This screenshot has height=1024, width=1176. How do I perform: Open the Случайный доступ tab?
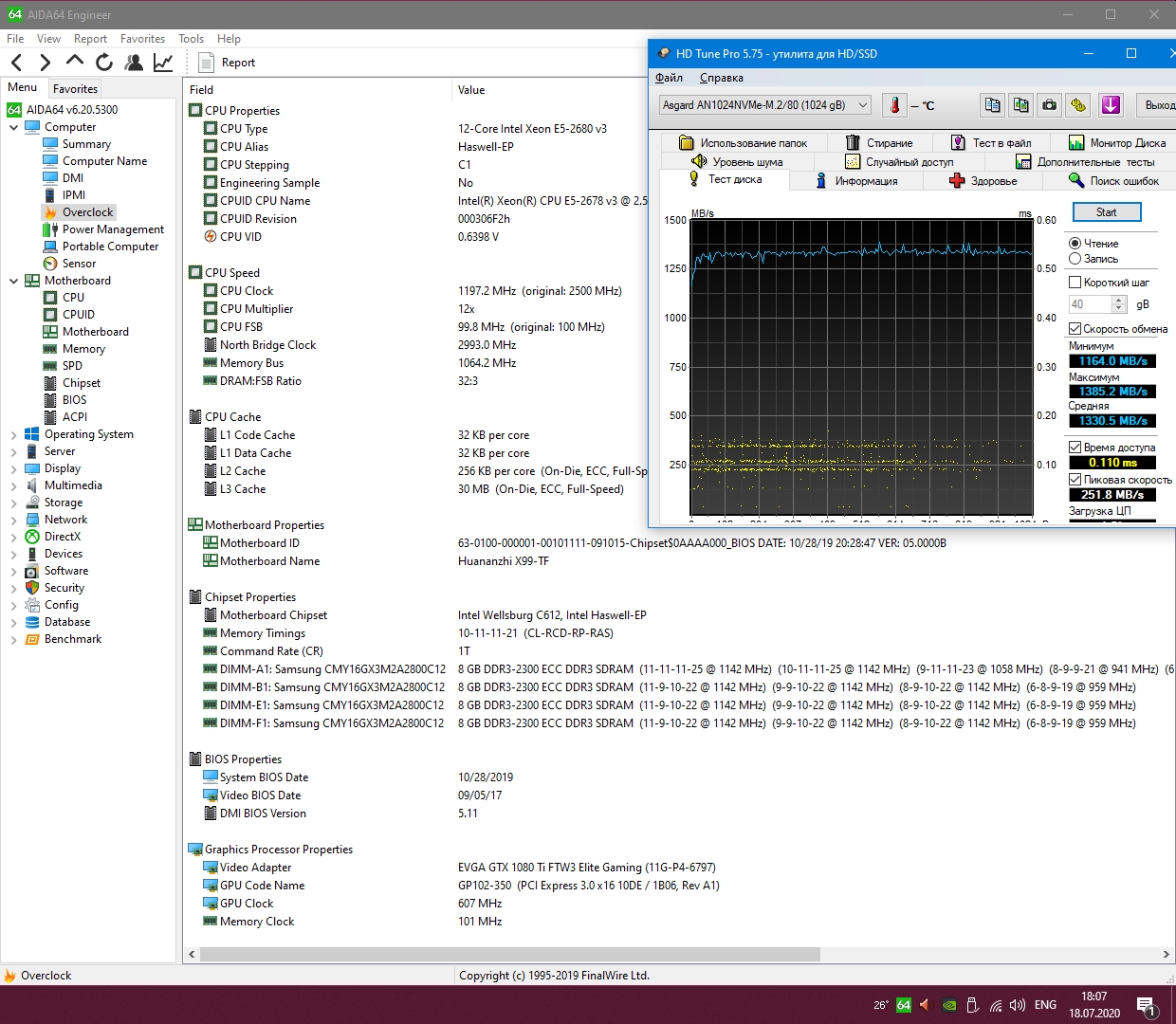click(x=899, y=162)
